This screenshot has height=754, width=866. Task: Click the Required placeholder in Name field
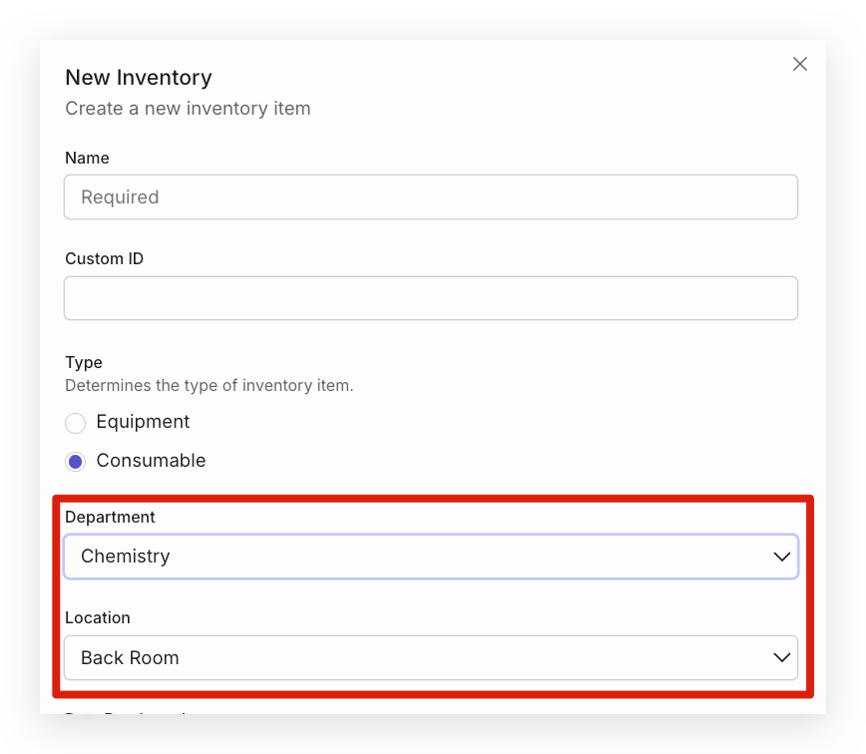point(120,197)
